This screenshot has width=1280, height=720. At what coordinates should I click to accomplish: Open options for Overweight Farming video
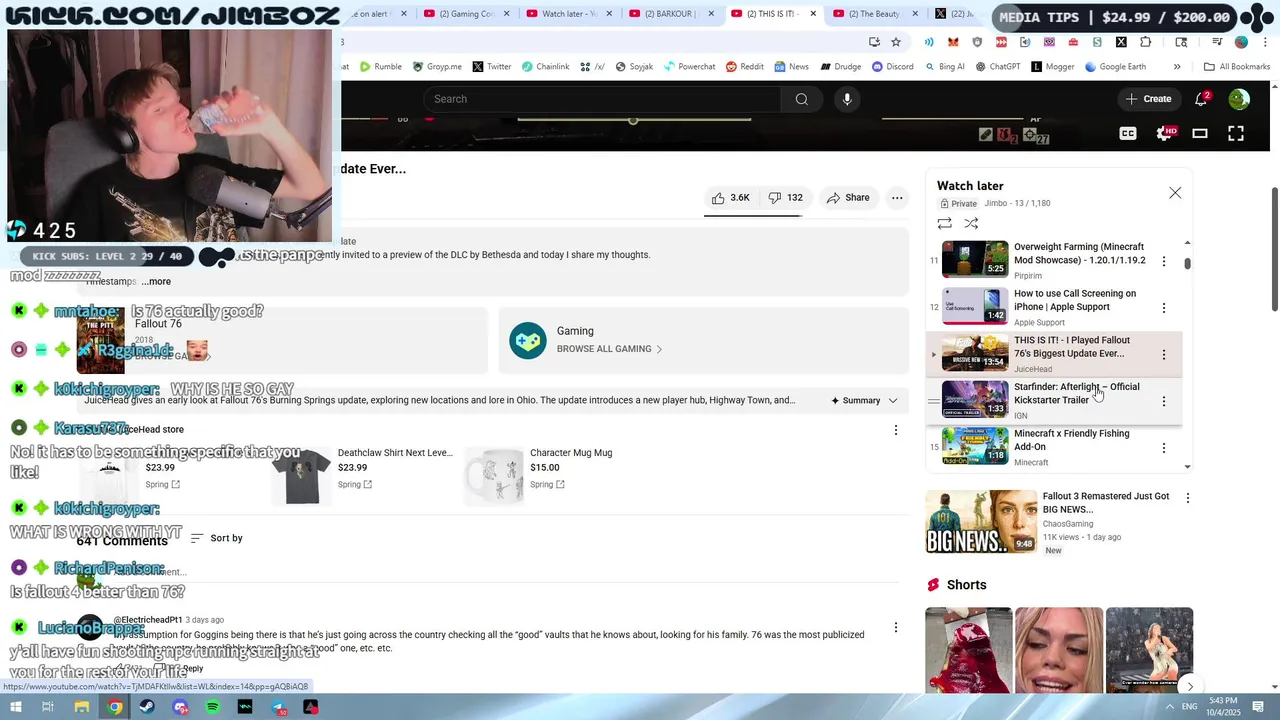(x=1163, y=261)
